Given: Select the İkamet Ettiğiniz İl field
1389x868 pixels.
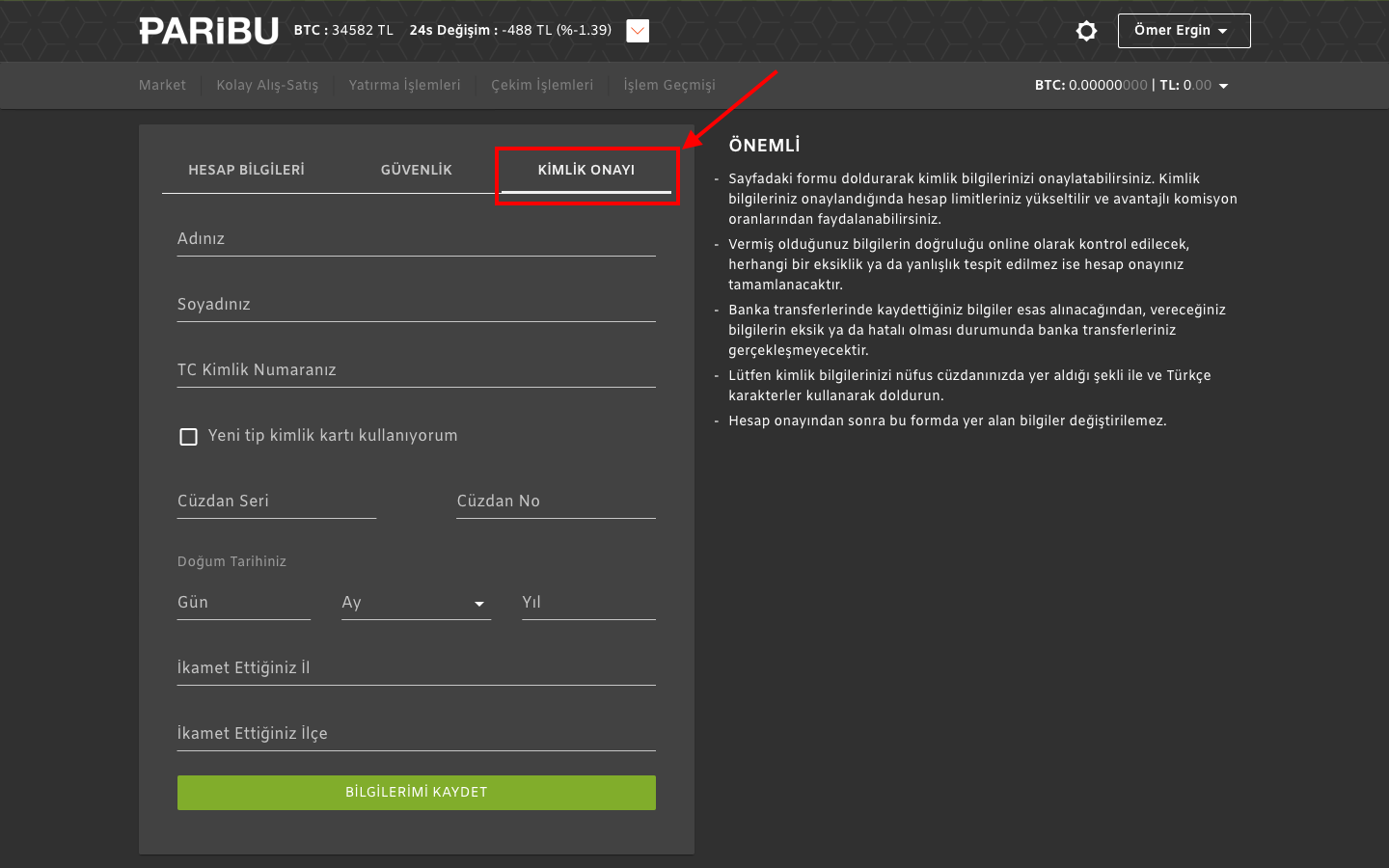Looking at the screenshot, I should point(416,667).
